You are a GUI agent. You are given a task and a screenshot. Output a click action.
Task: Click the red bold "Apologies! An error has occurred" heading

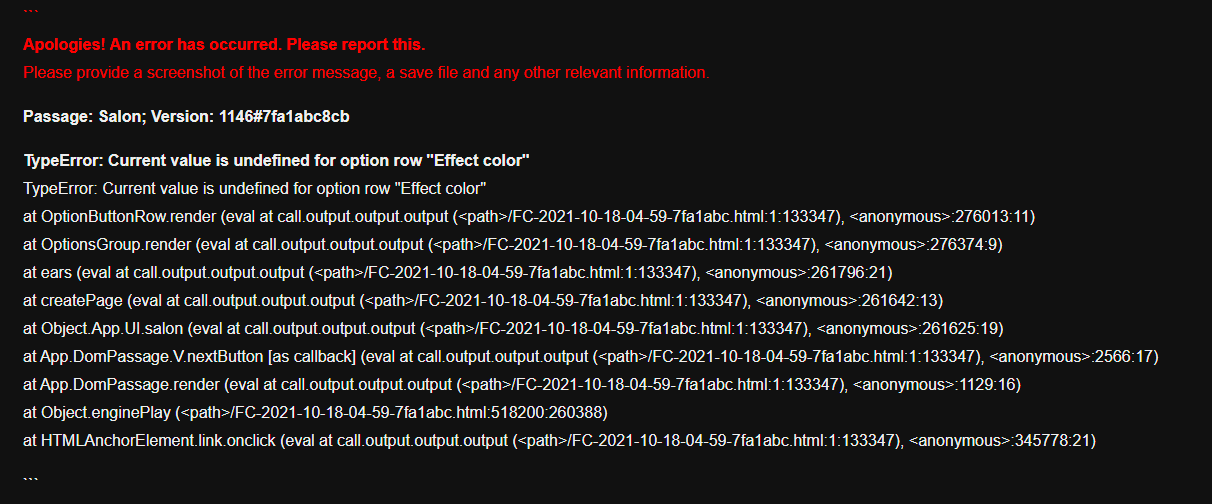coord(224,45)
